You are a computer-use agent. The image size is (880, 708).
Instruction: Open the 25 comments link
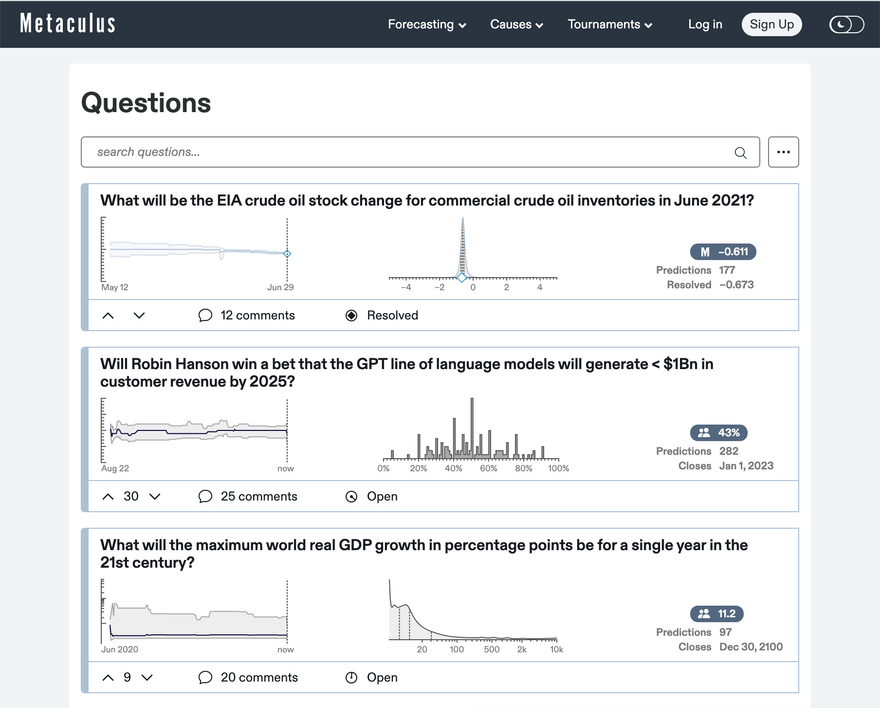[x=247, y=496]
